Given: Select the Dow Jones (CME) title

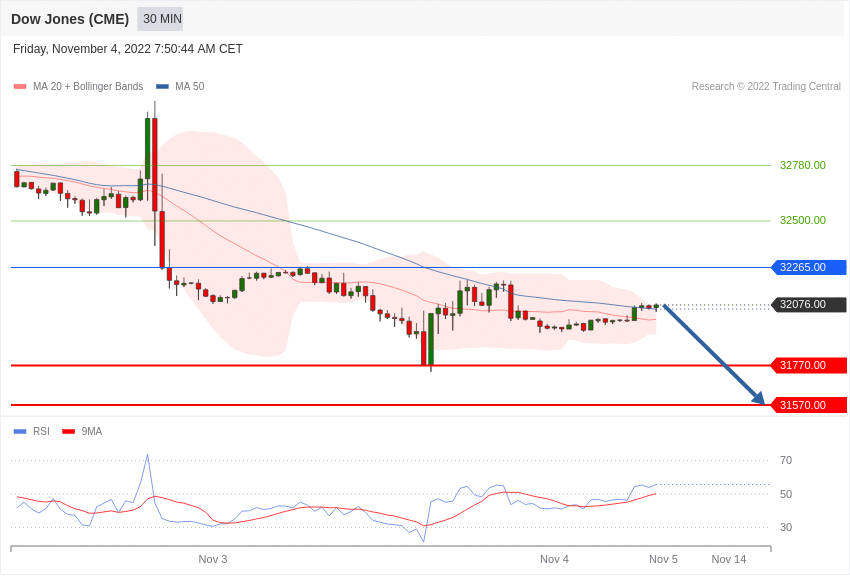Looking at the screenshot, I should point(70,19).
